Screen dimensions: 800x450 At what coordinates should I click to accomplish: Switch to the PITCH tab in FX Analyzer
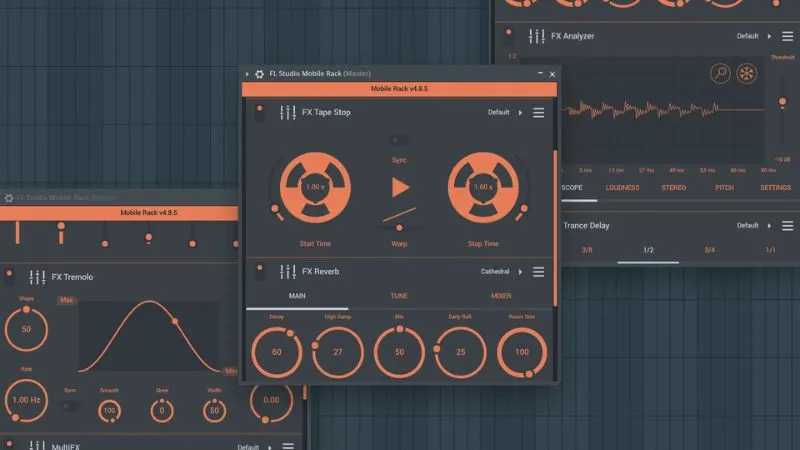point(724,188)
